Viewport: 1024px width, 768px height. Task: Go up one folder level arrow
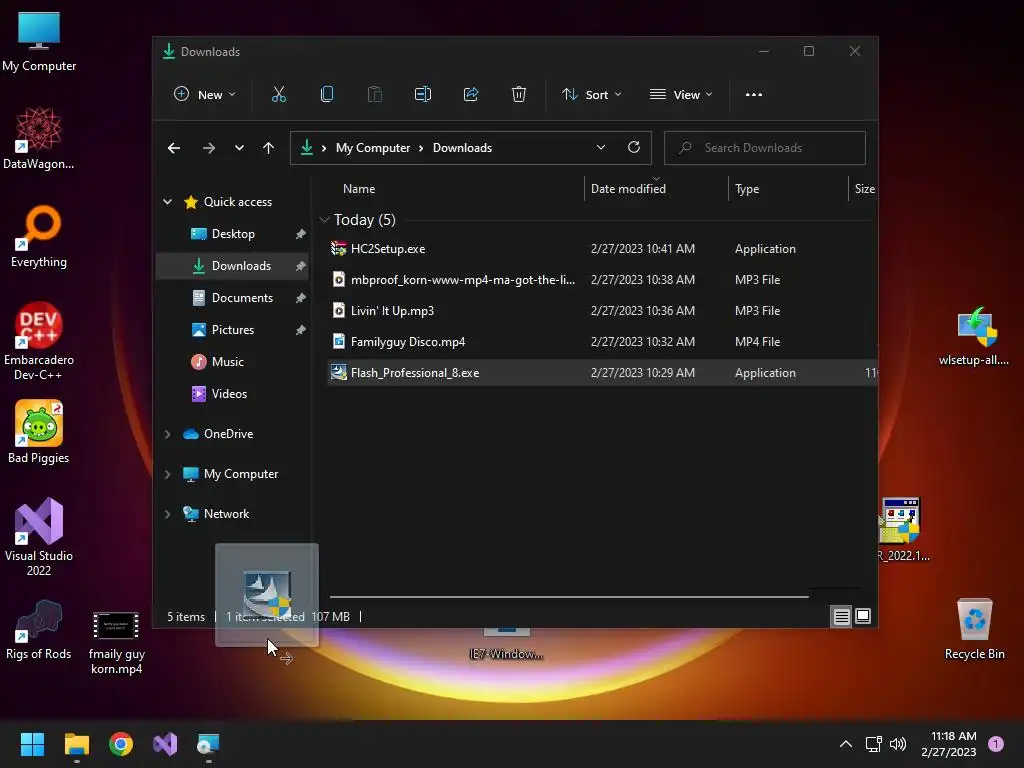point(268,148)
